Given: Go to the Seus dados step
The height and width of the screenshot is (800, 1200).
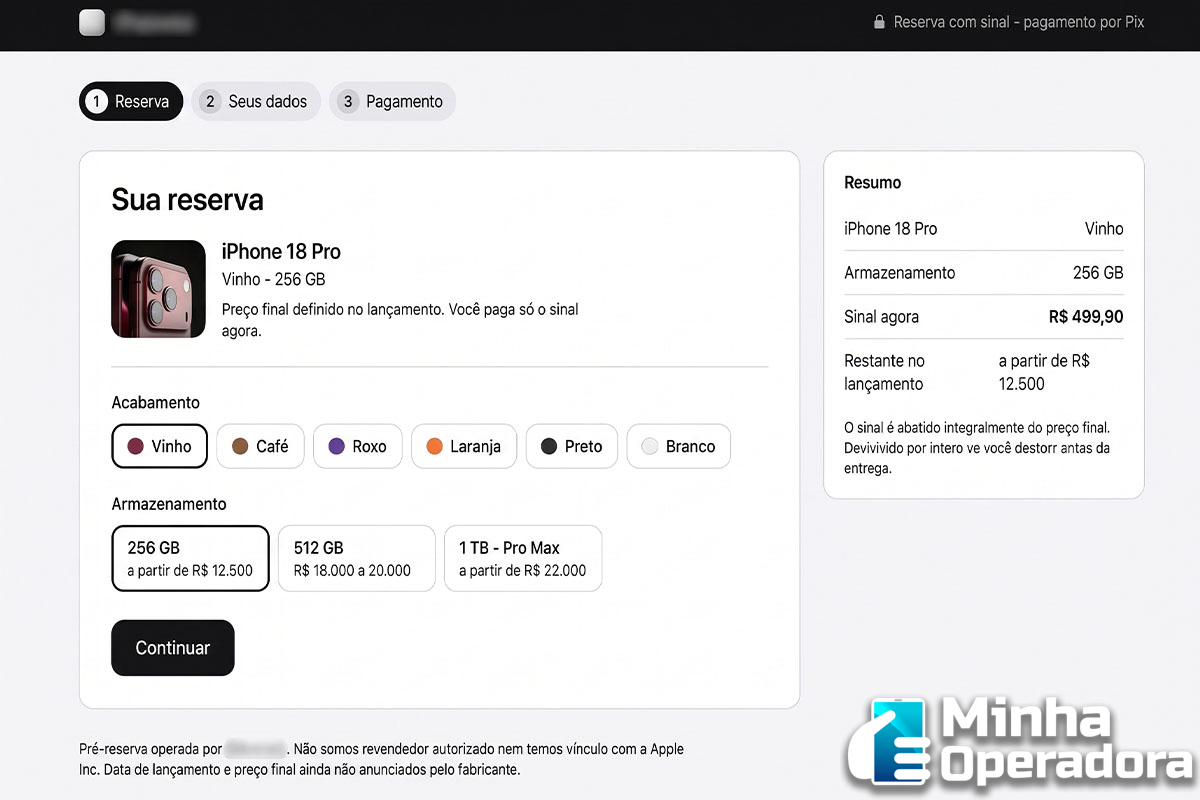Looking at the screenshot, I should [256, 101].
